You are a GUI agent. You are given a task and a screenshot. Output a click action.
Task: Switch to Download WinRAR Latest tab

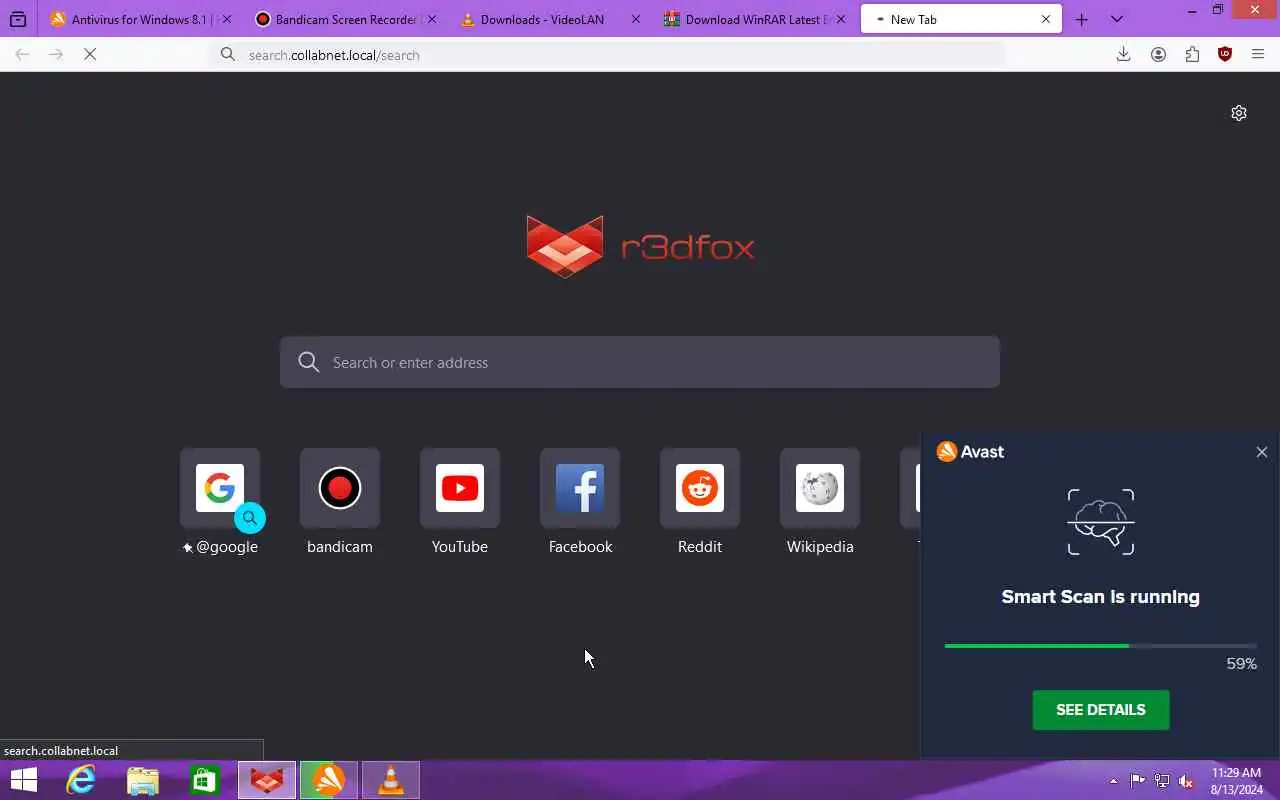click(x=754, y=19)
